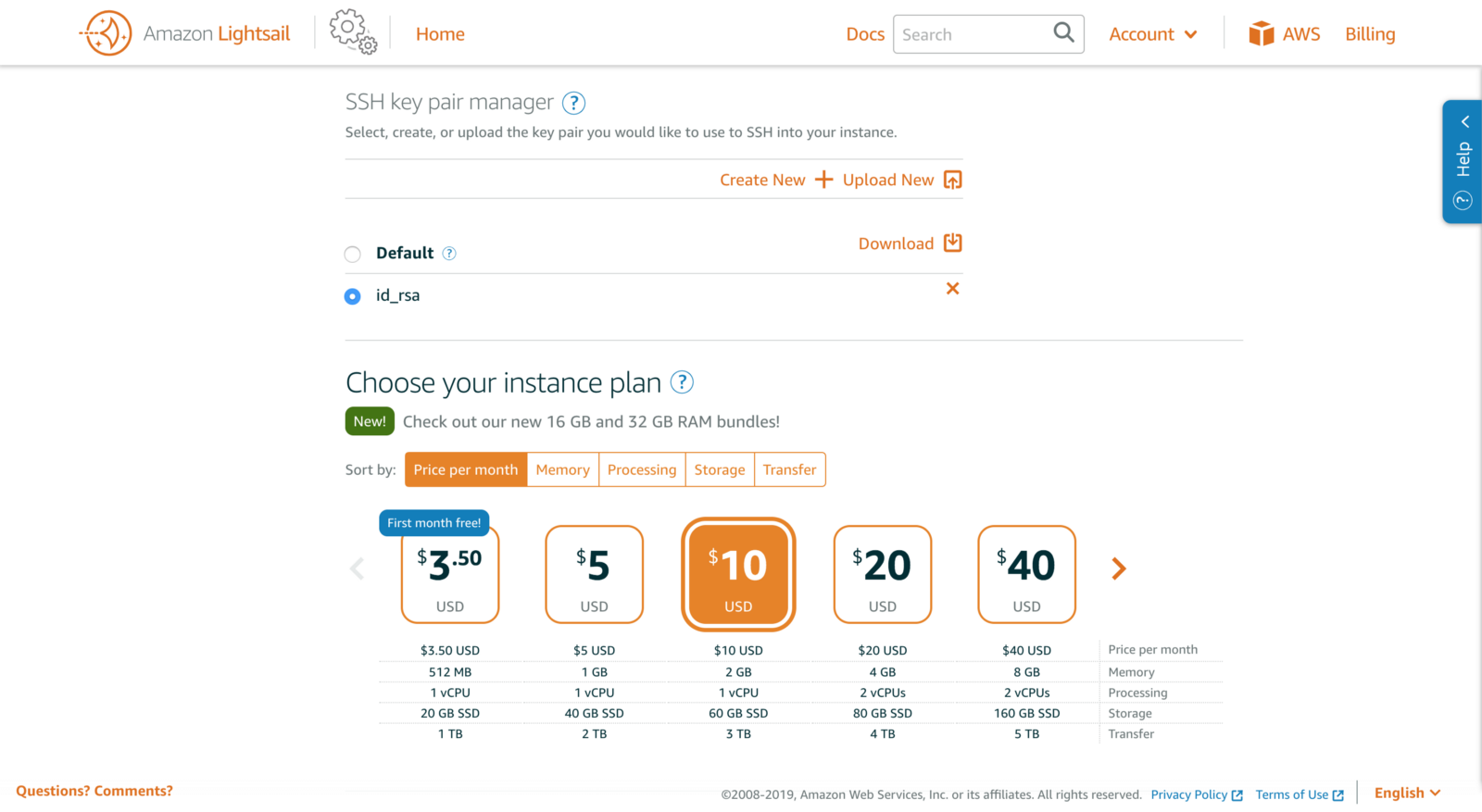Click the Amazon Lightsail logo icon
Image resolution: width=1482 pixels, height=812 pixels.
click(x=107, y=33)
